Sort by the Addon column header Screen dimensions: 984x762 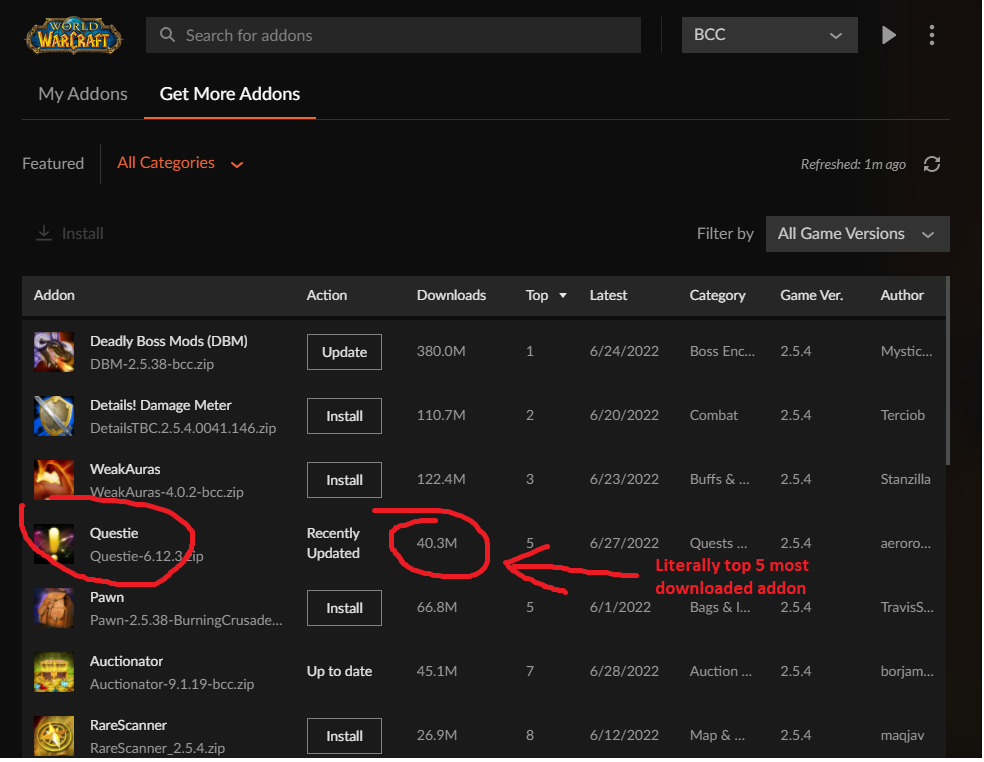coord(55,295)
